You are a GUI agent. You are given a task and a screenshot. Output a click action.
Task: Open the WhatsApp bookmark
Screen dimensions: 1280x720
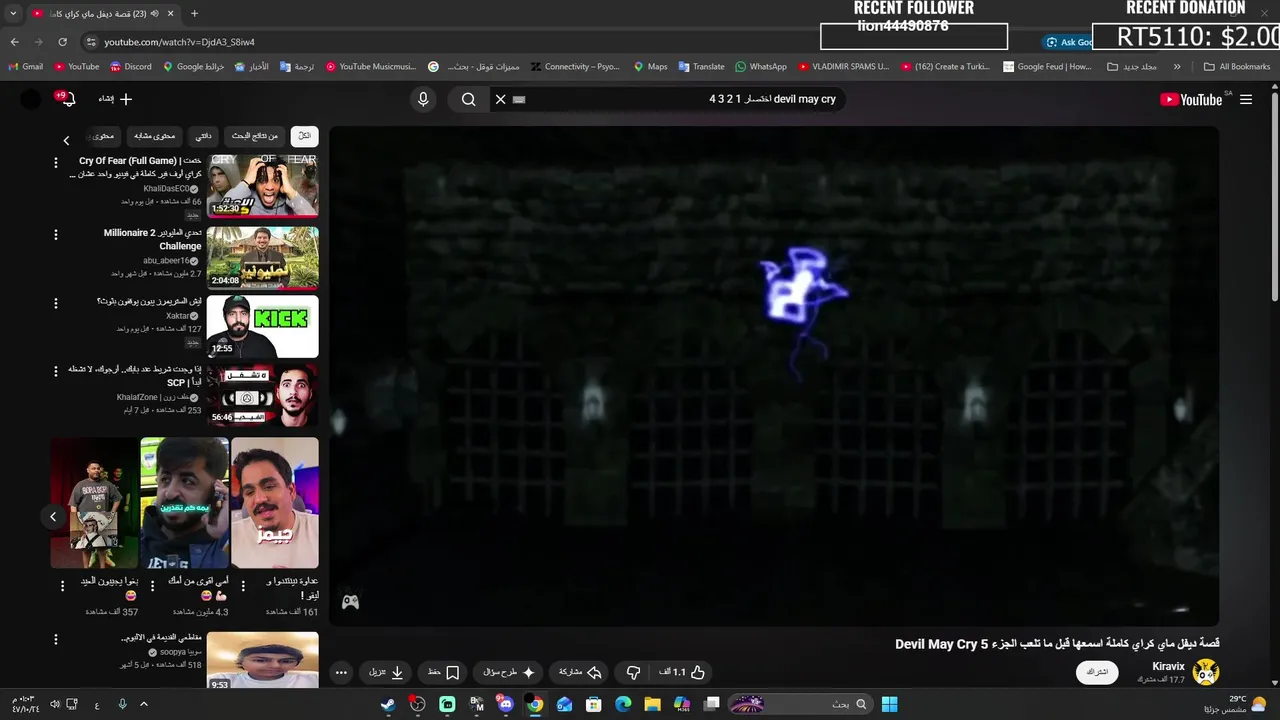click(x=760, y=67)
